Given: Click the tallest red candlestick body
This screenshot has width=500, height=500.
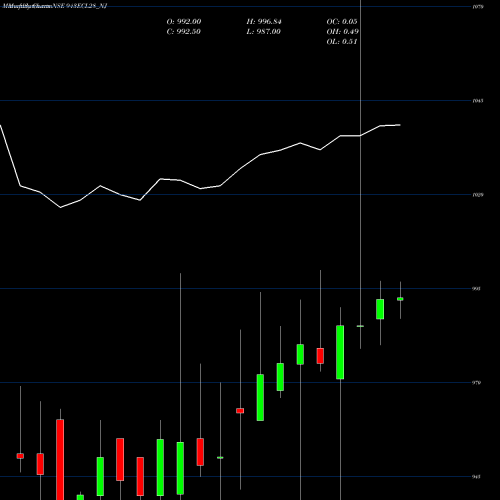Looking at the screenshot, I should (60, 460).
